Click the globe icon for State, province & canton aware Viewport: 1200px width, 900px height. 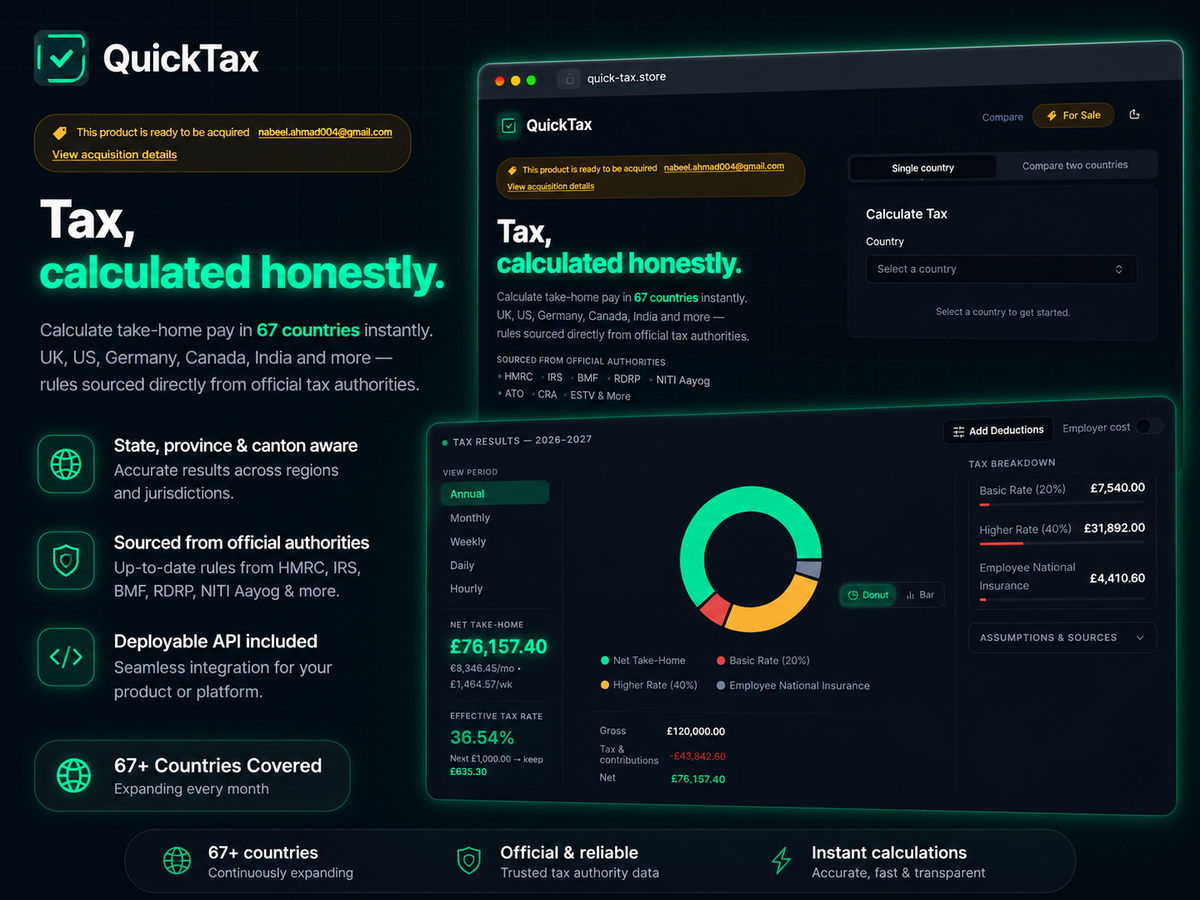[x=66, y=464]
